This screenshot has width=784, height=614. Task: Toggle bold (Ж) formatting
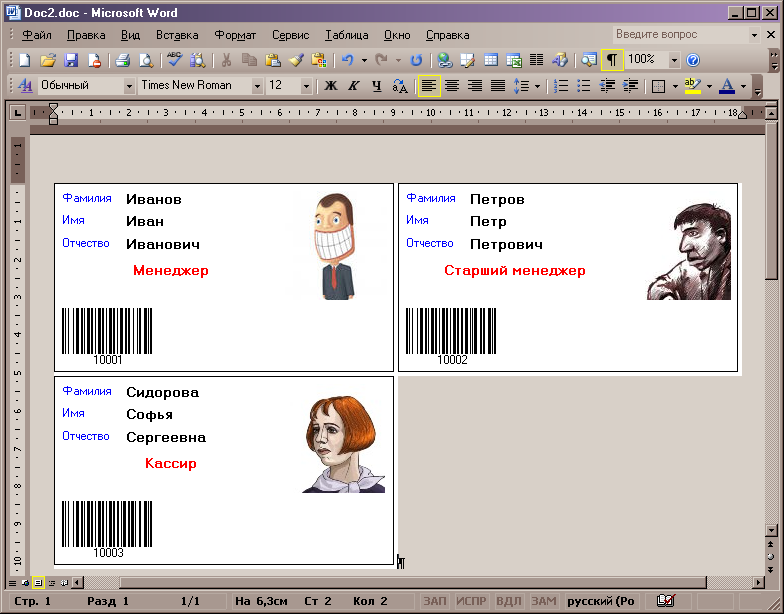331,86
